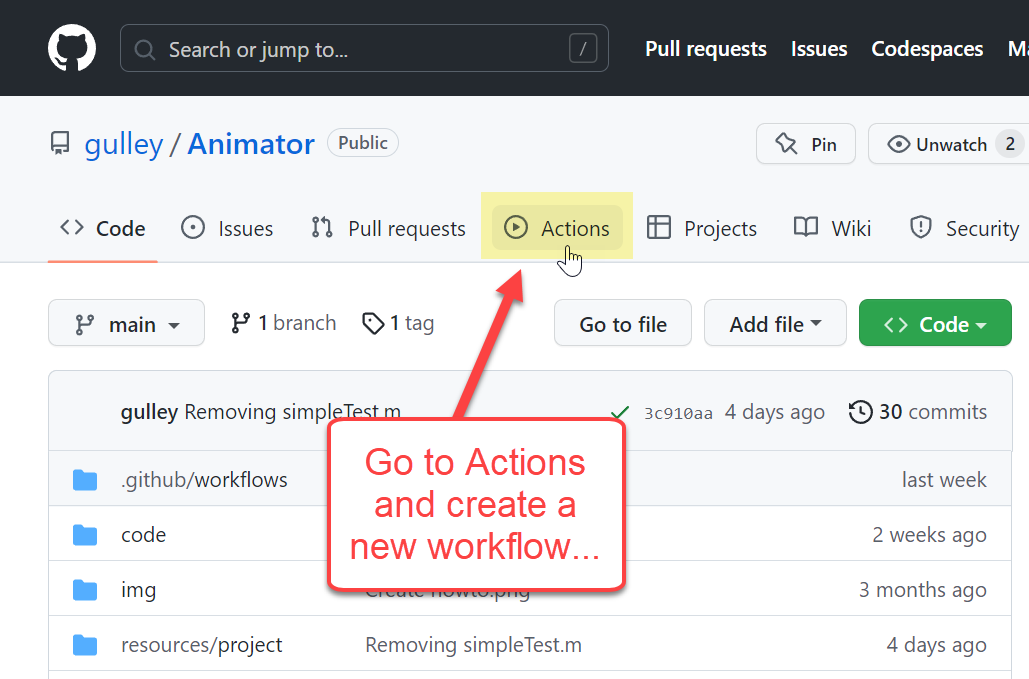Click the commit history clock icon
1029x679 pixels.
[x=860, y=412]
